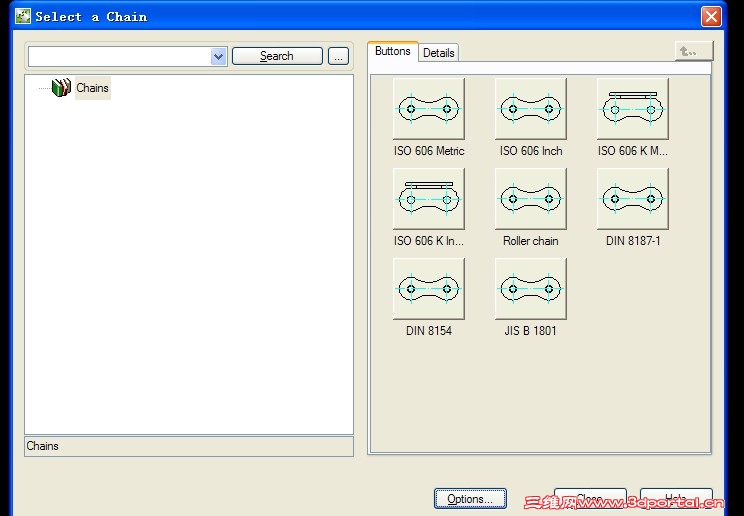This screenshot has width=744, height=516.
Task: Click the Search button
Action: click(277, 56)
